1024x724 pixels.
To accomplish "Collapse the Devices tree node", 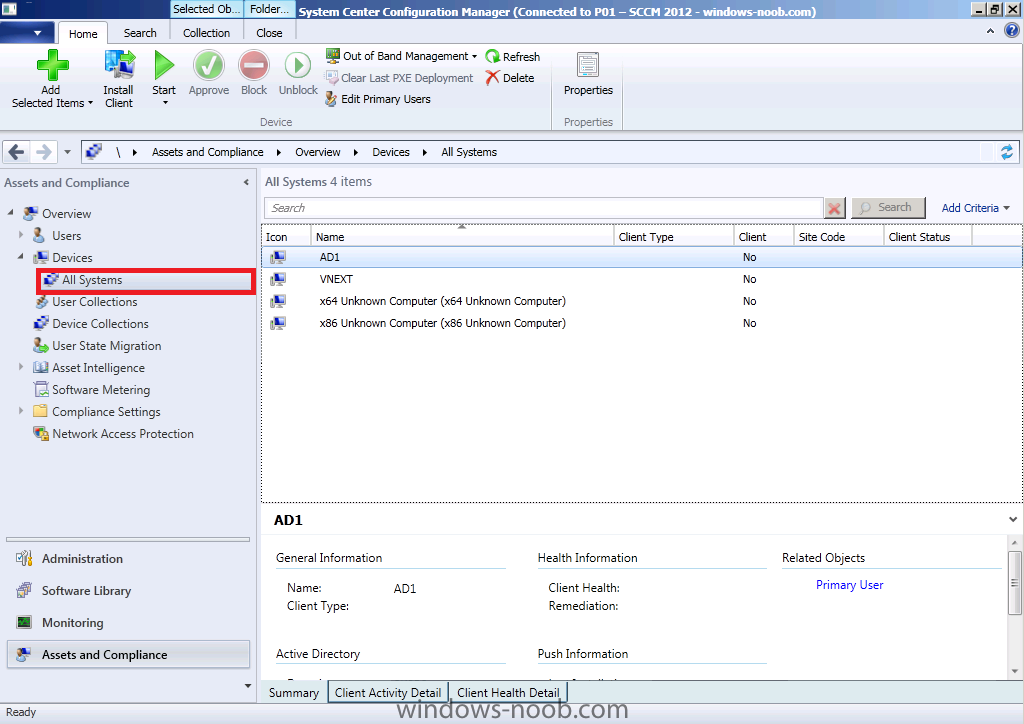I will [21, 257].
